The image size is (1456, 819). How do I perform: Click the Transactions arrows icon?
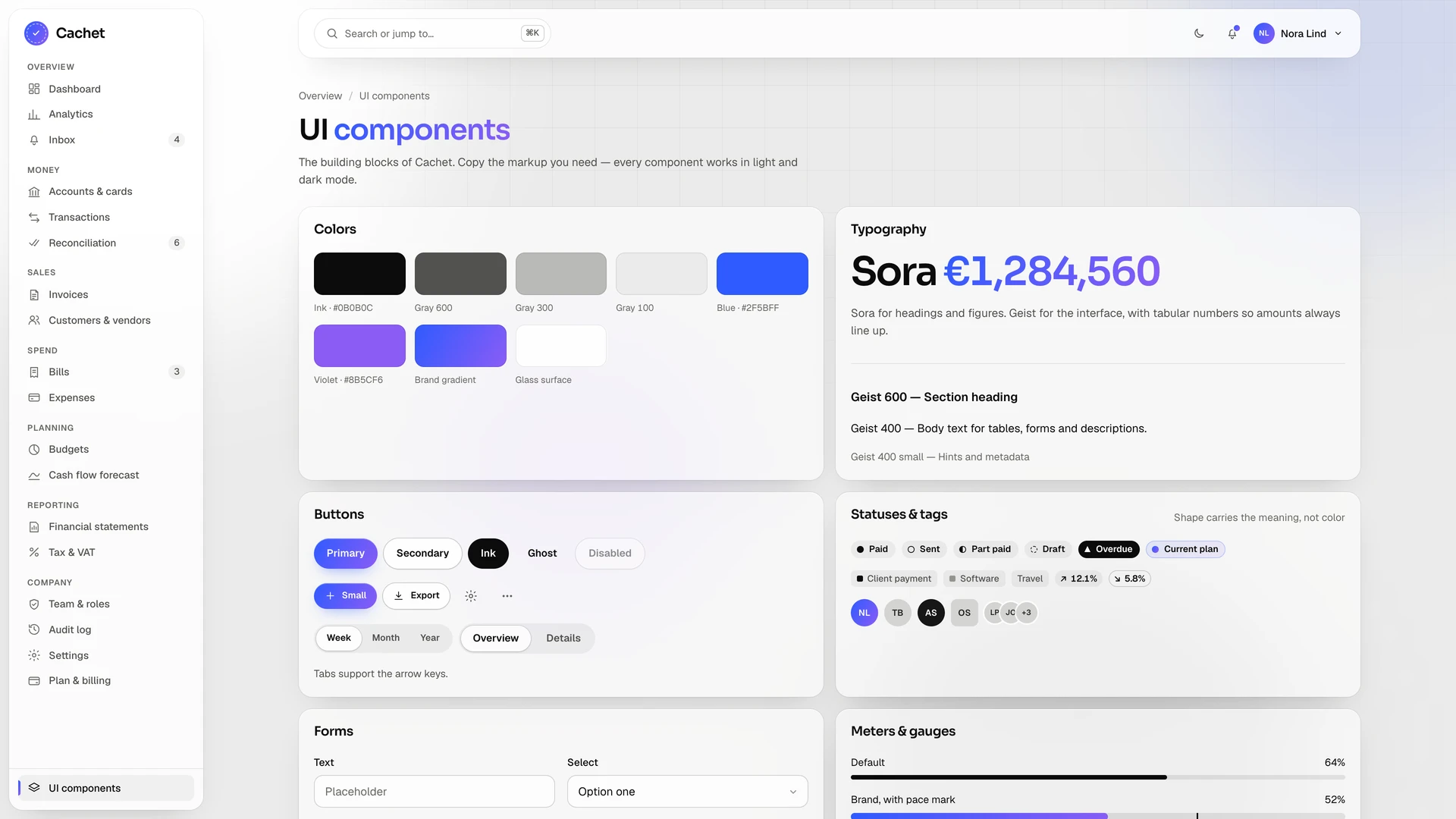coord(34,218)
